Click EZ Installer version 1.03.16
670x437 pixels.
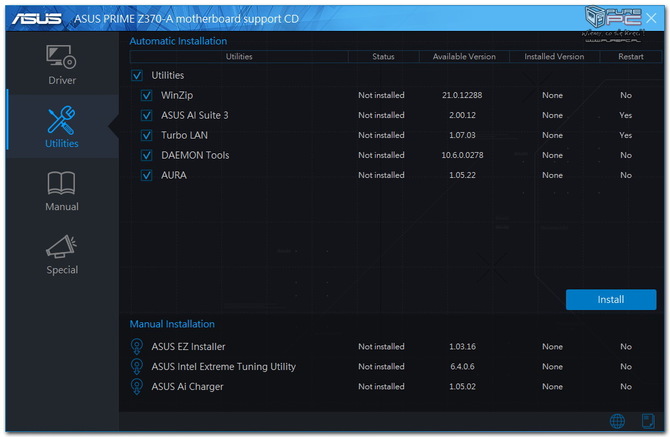click(x=462, y=346)
